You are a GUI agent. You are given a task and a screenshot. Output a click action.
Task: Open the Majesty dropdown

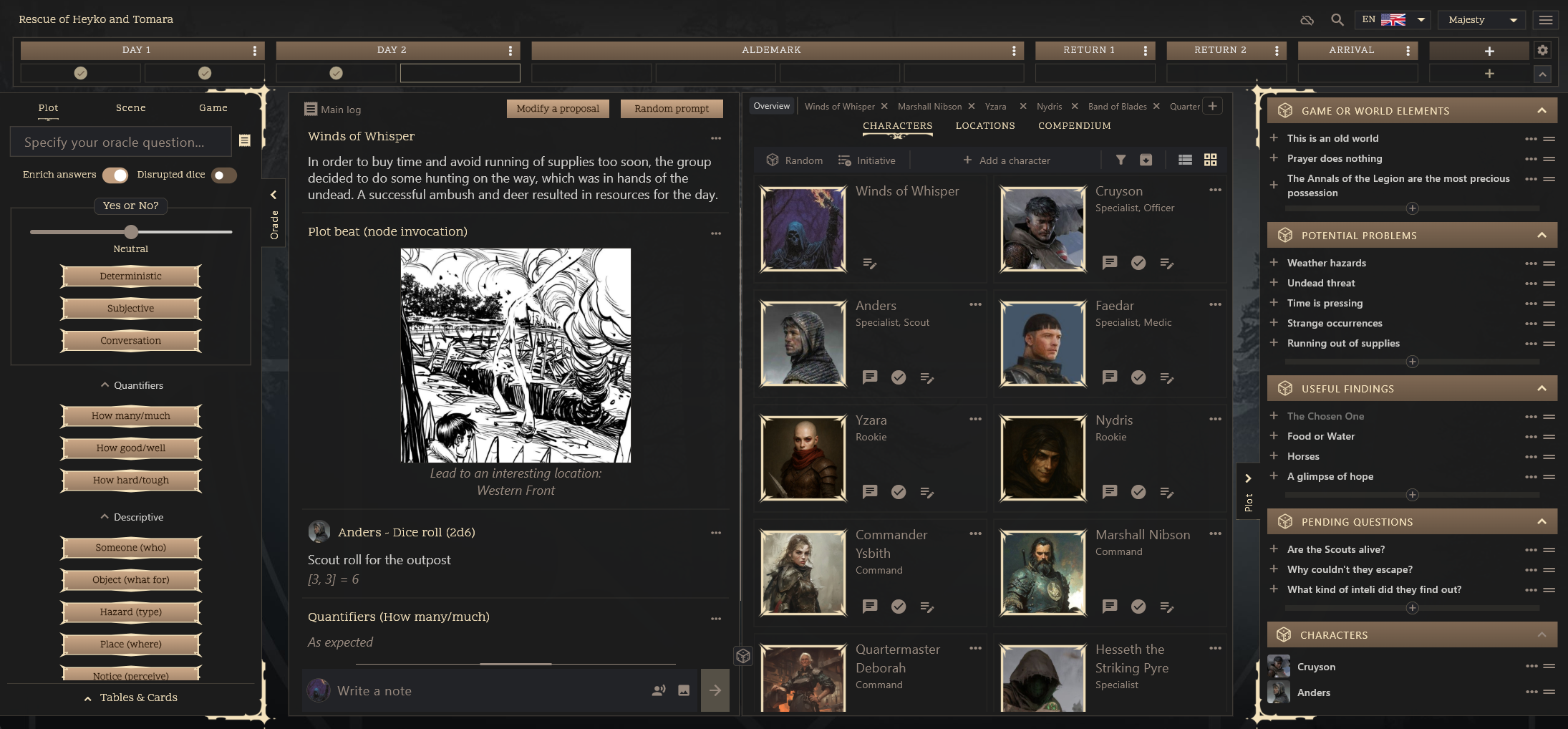coord(1480,19)
